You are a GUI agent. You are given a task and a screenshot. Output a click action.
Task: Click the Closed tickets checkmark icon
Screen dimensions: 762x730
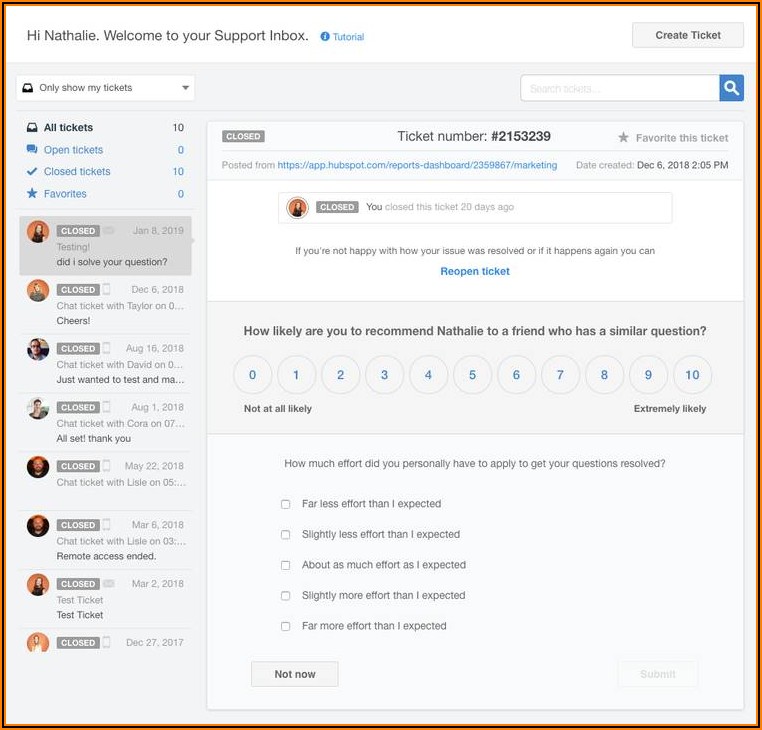coord(33,172)
